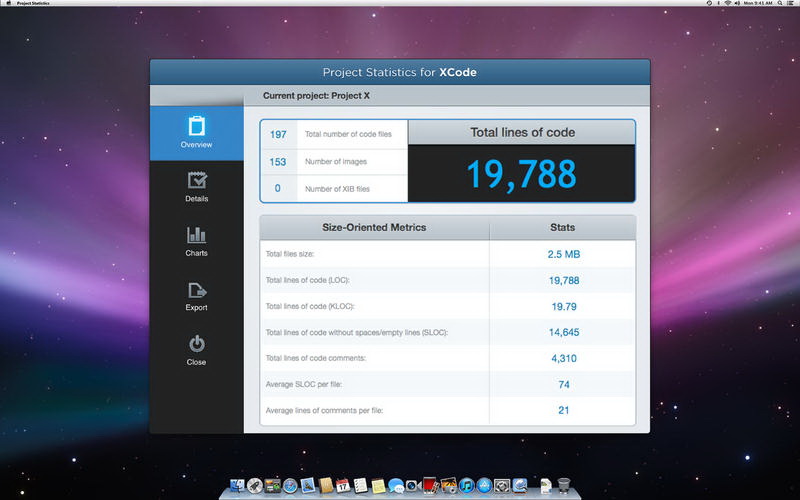Image resolution: width=800 pixels, height=500 pixels.
Task: Open iTunes from the dock
Action: [465, 486]
